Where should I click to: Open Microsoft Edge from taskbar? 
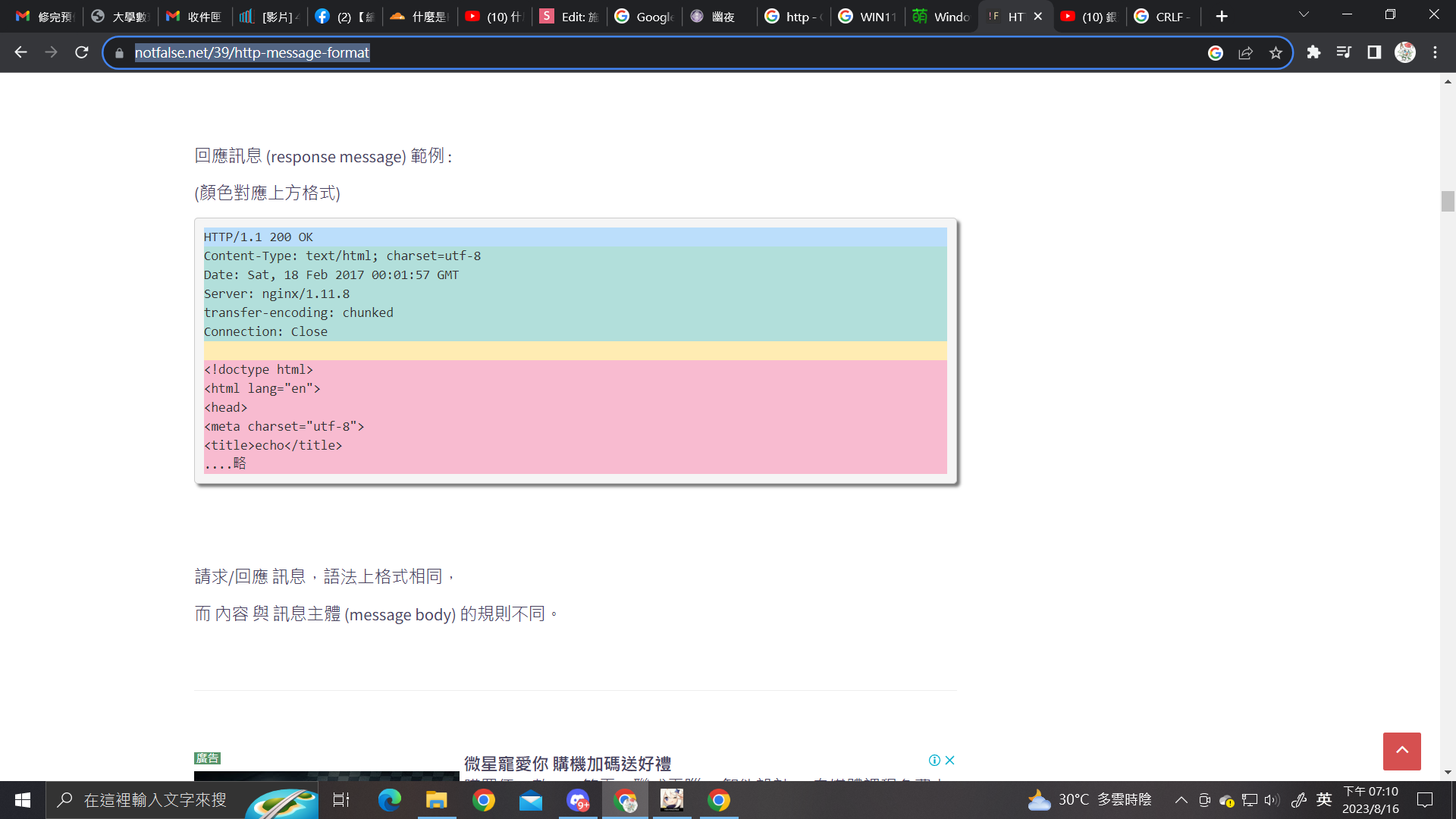click(389, 800)
